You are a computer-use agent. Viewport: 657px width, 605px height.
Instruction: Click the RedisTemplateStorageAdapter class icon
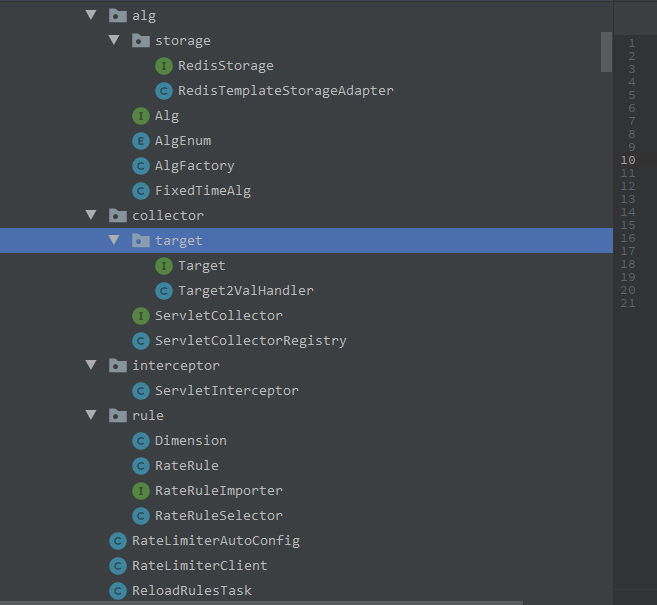(x=163, y=91)
